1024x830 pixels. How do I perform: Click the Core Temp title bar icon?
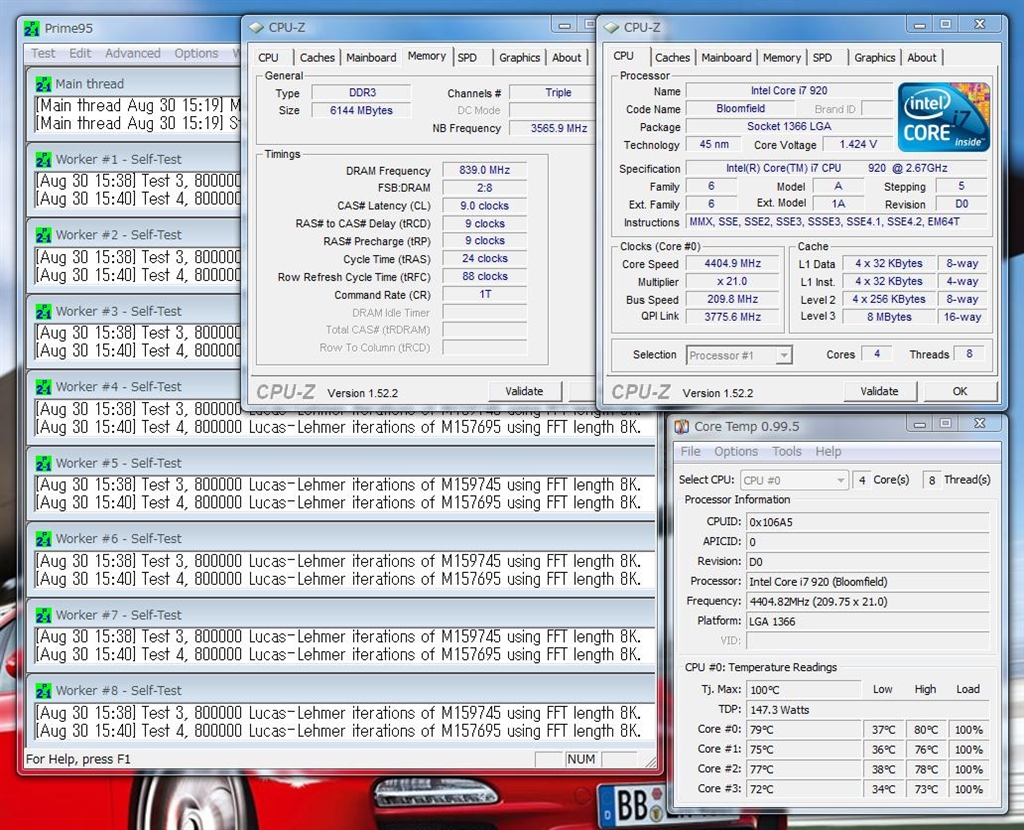pos(682,426)
